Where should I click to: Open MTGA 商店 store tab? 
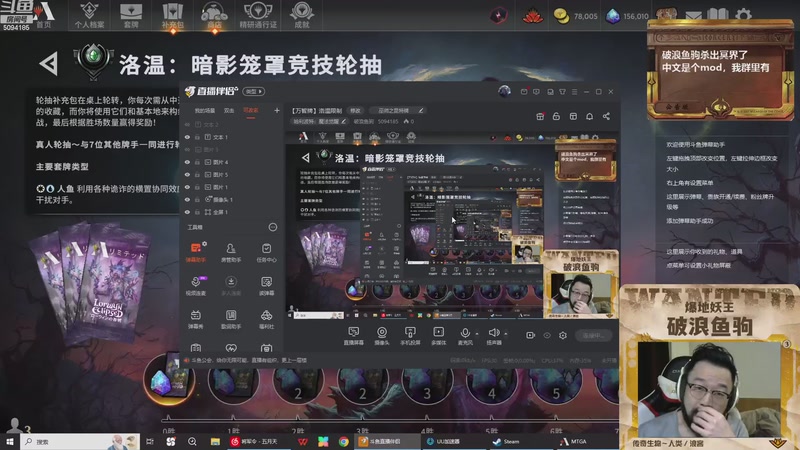click(214, 15)
